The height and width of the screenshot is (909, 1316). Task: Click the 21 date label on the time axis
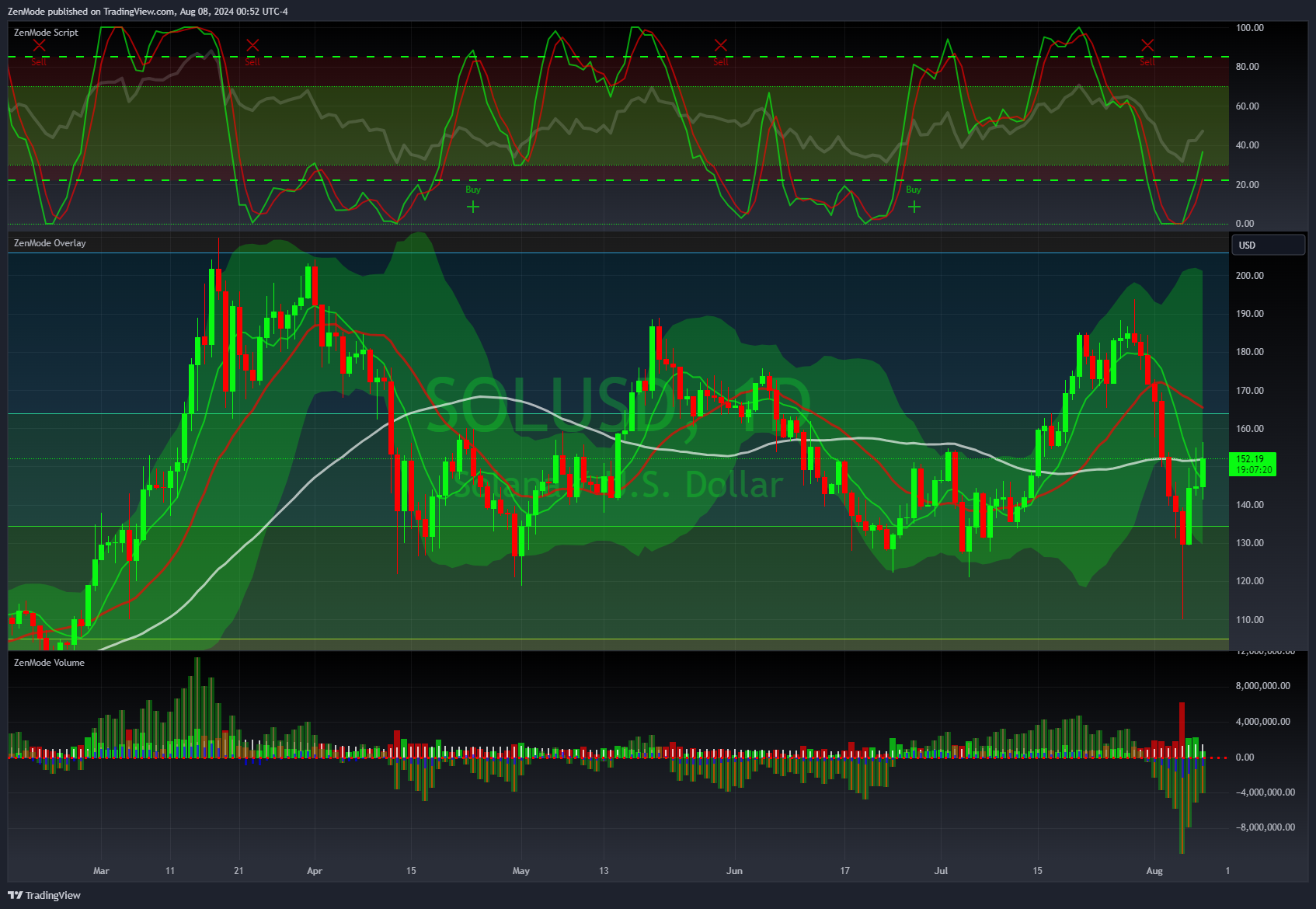[x=238, y=871]
